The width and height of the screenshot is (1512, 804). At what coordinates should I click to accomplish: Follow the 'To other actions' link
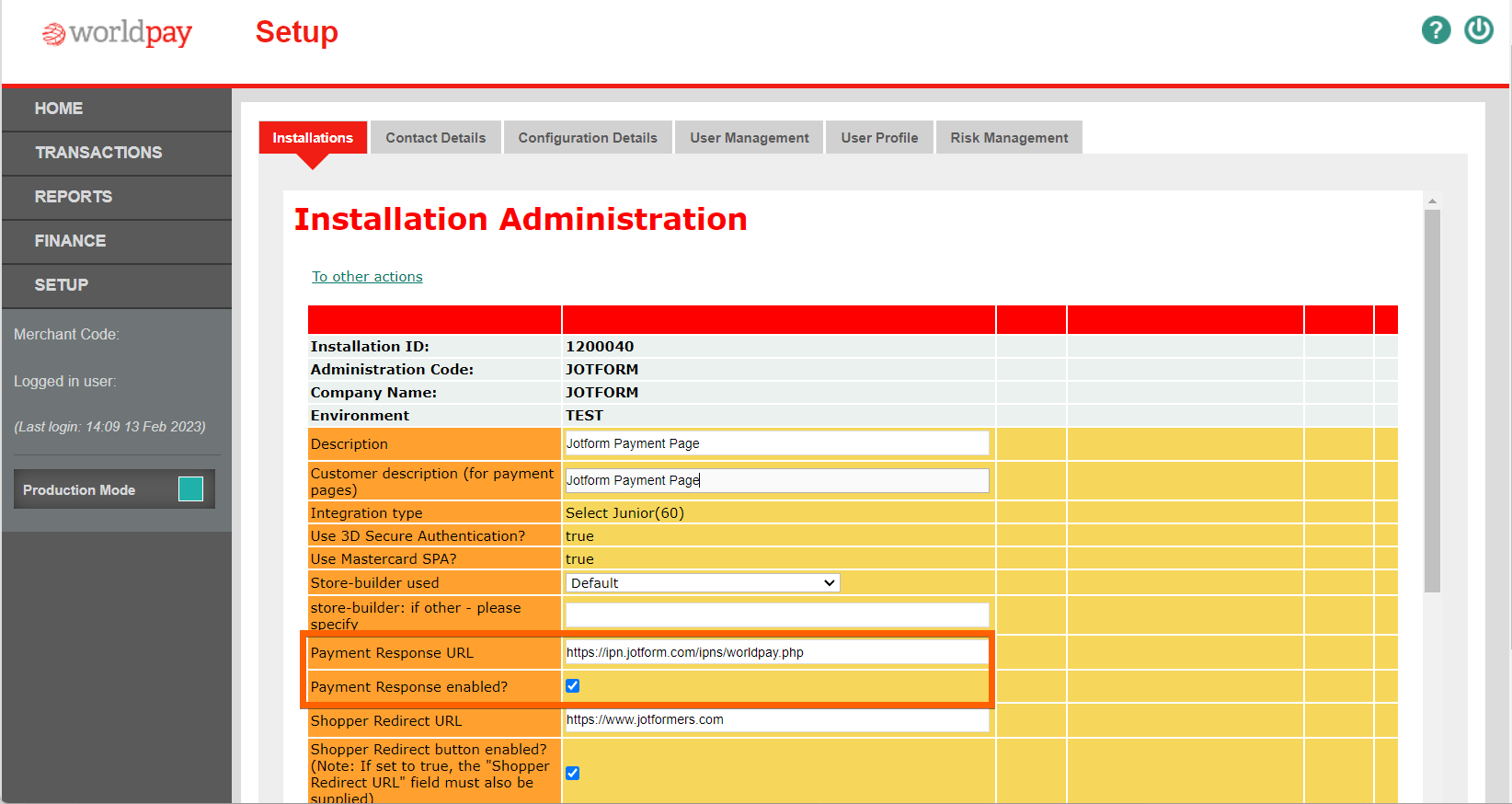click(367, 277)
